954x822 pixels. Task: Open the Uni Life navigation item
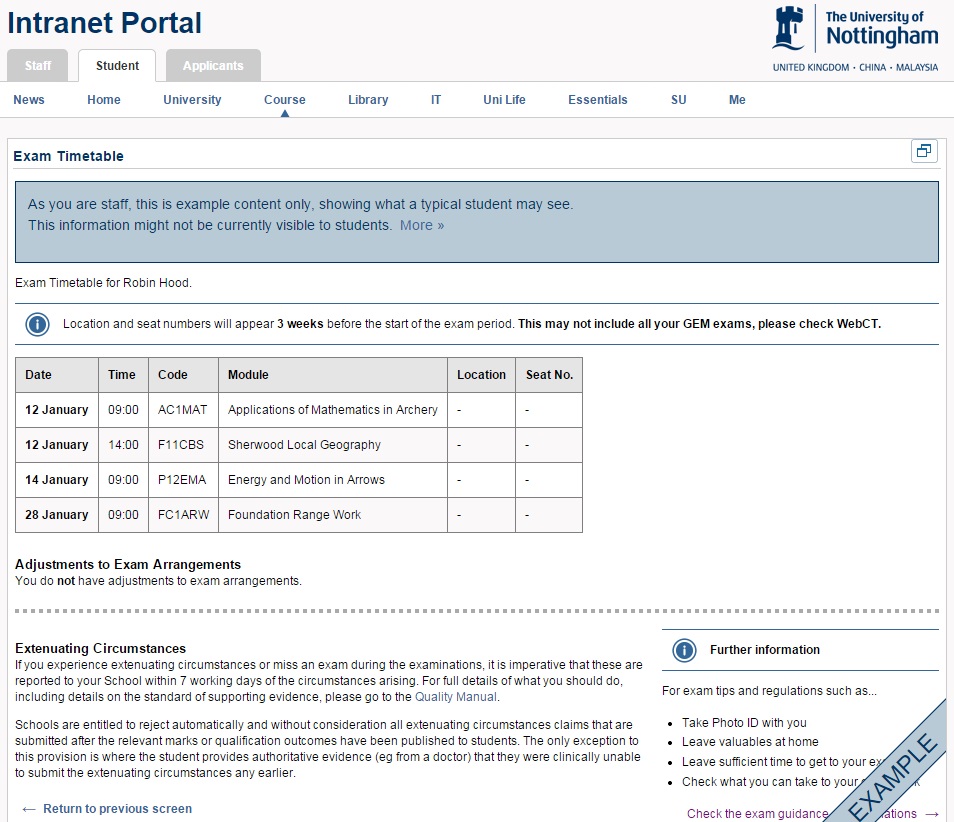pos(504,100)
